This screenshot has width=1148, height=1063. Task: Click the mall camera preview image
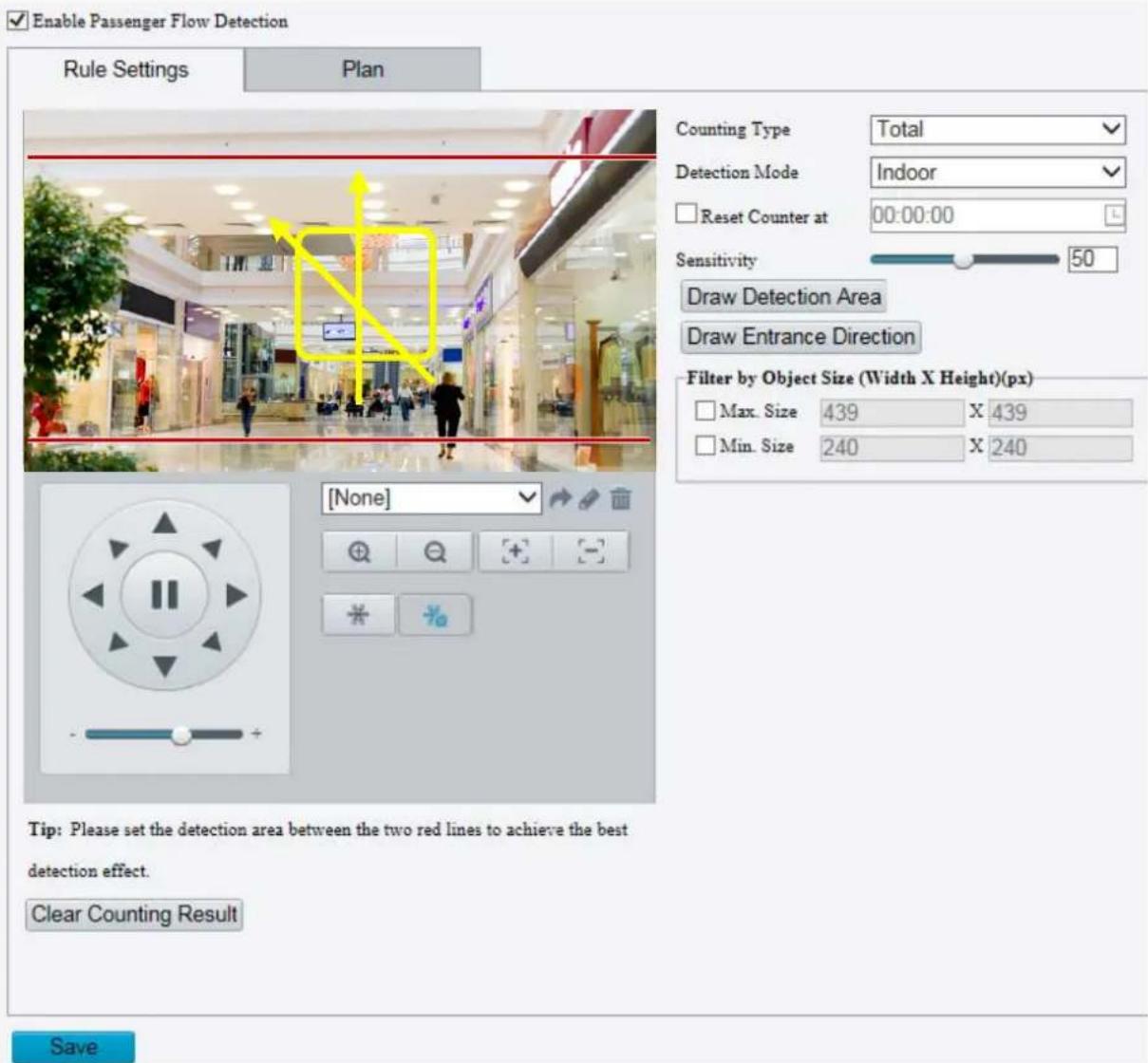340,290
